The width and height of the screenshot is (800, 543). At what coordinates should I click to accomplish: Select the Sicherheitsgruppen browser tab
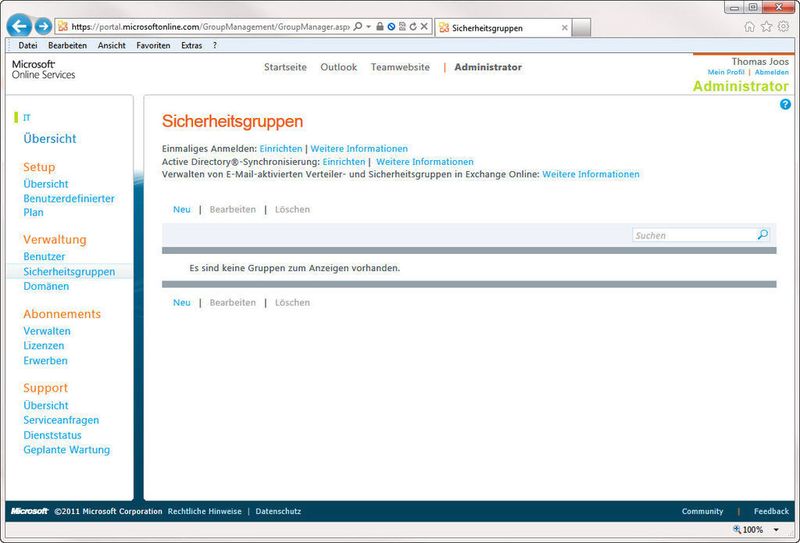[504, 28]
